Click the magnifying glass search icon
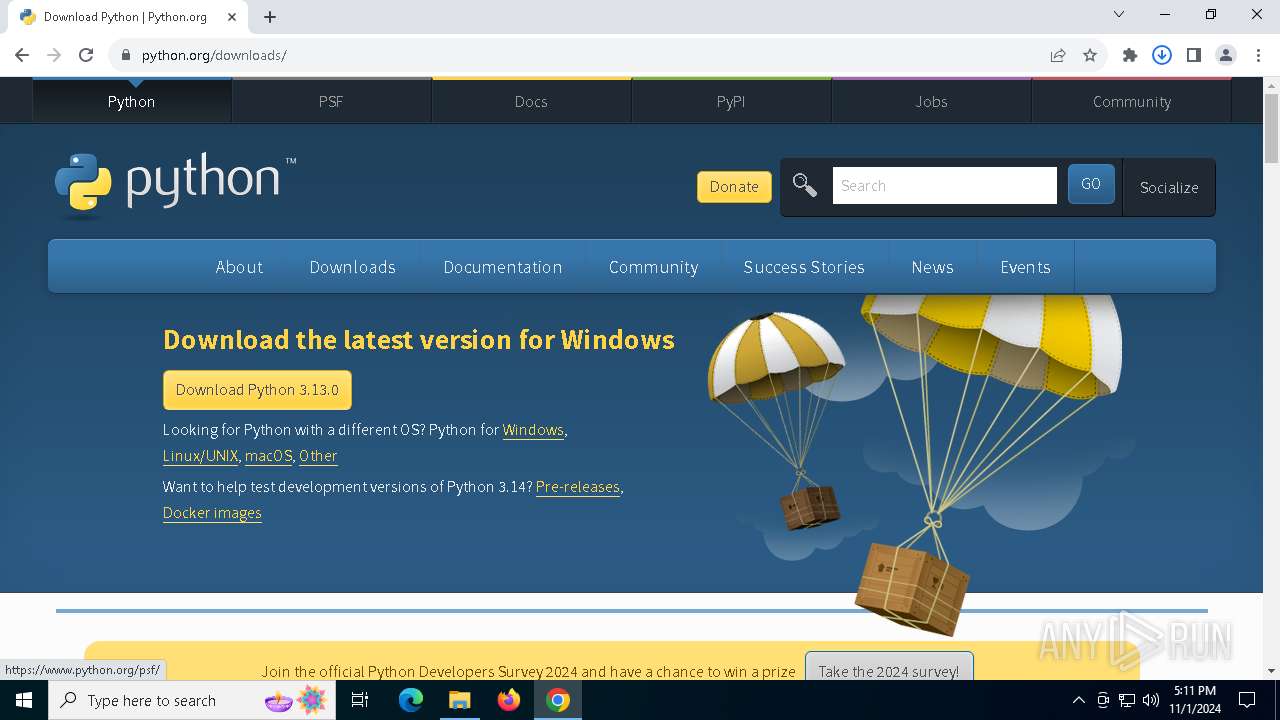The width and height of the screenshot is (1280, 720). tap(805, 185)
